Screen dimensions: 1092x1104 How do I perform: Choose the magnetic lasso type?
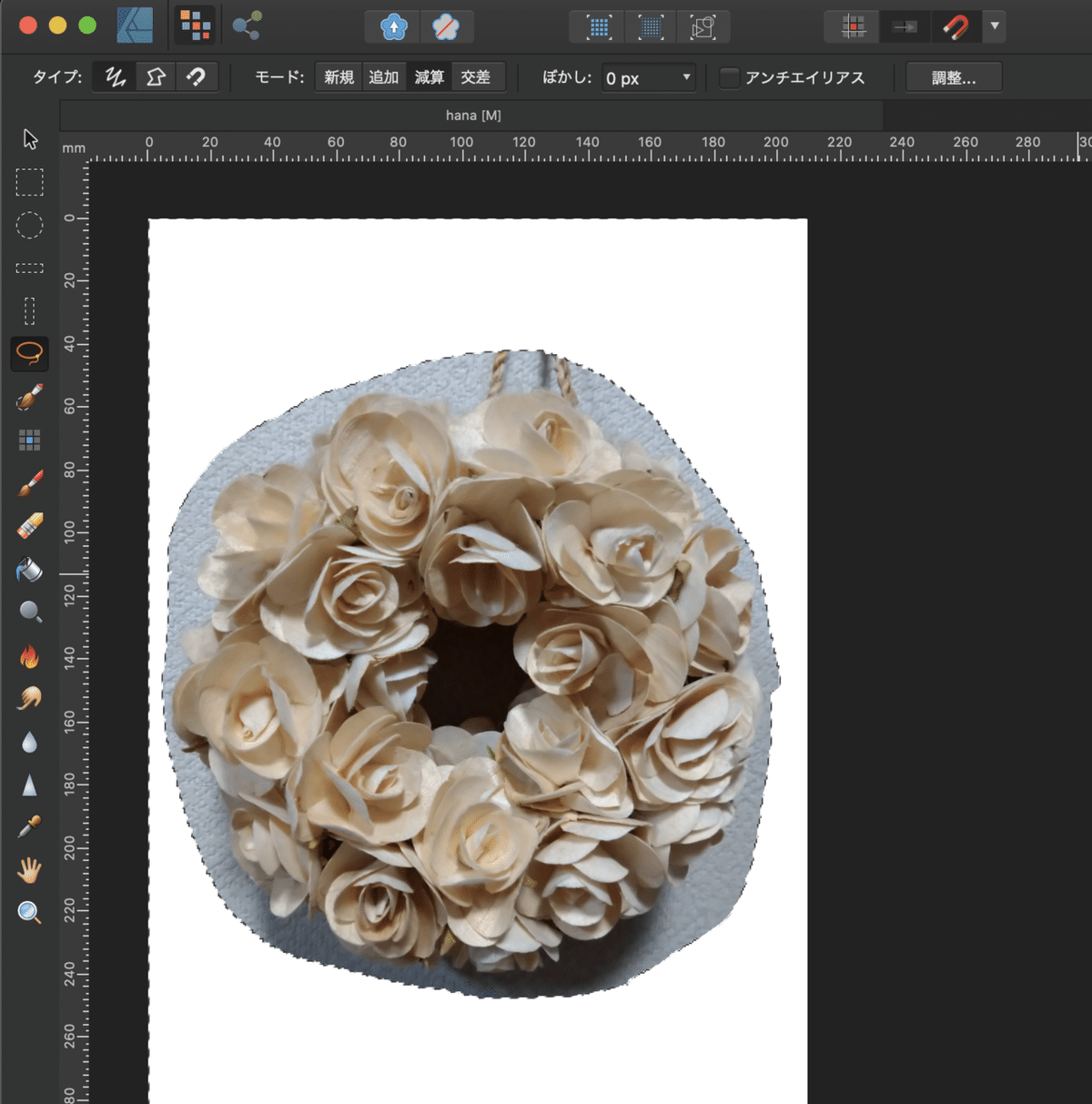pos(196,77)
